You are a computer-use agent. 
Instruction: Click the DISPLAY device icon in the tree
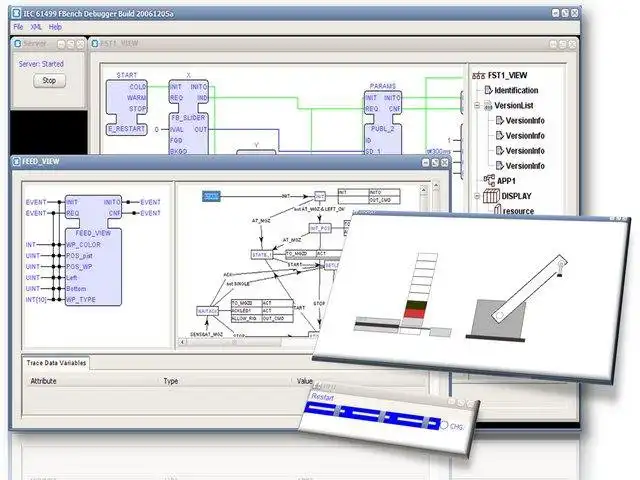tap(491, 196)
